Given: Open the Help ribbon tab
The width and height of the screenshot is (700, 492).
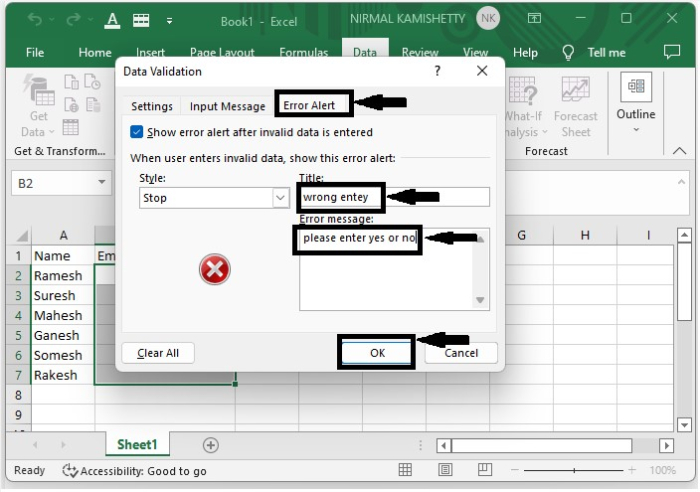Looking at the screenshot, I should click(x=525, y=53).
